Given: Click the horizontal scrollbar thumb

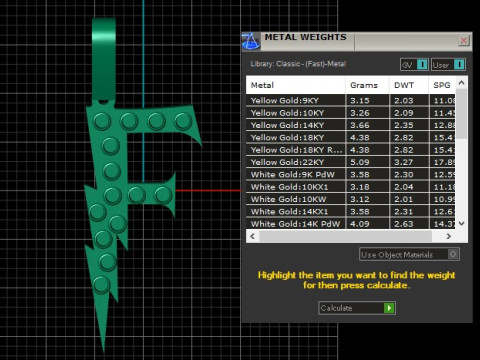Looking at the screenshot, I should [345, 236].
